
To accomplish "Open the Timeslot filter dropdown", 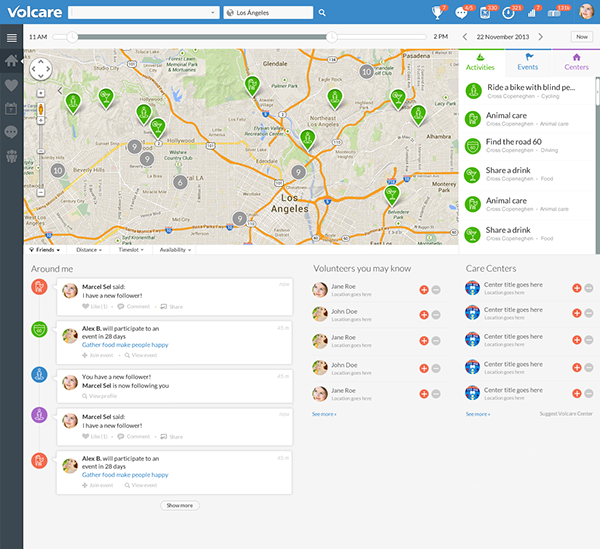I will (131, 250).
